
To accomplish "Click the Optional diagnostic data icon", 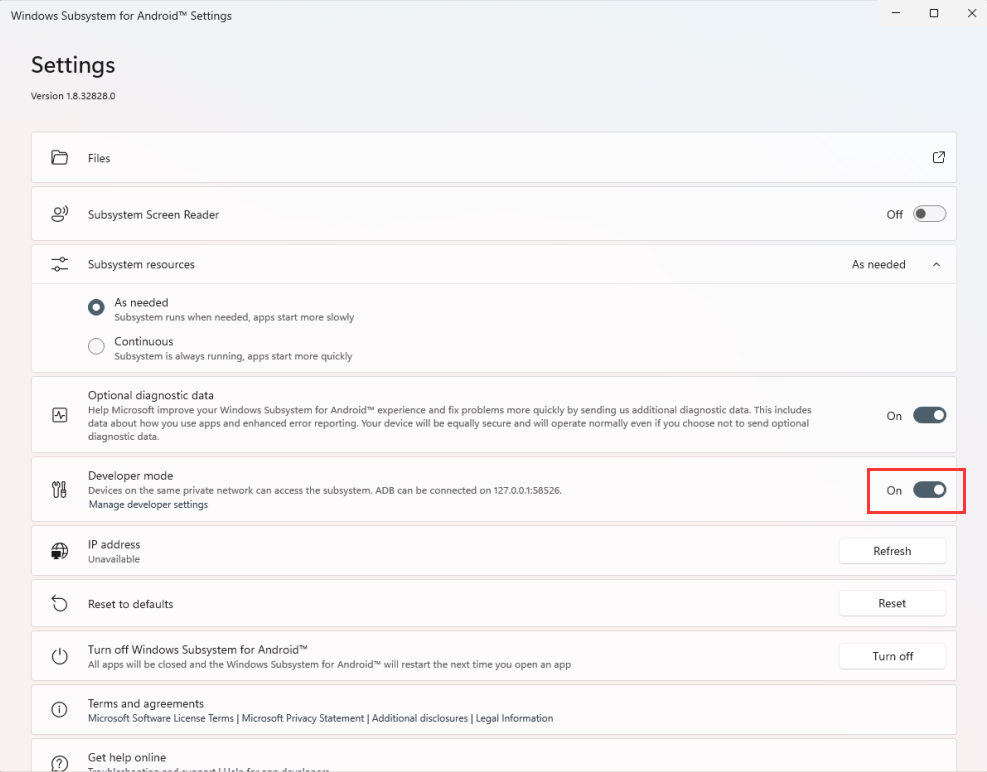I will pos(59,415).
